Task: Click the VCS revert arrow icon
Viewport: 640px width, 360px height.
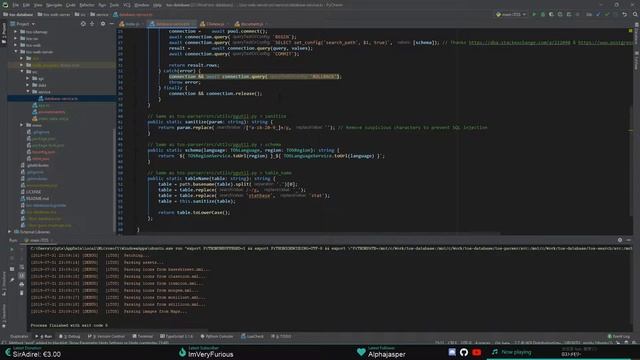Action: [x=624, y=14]
